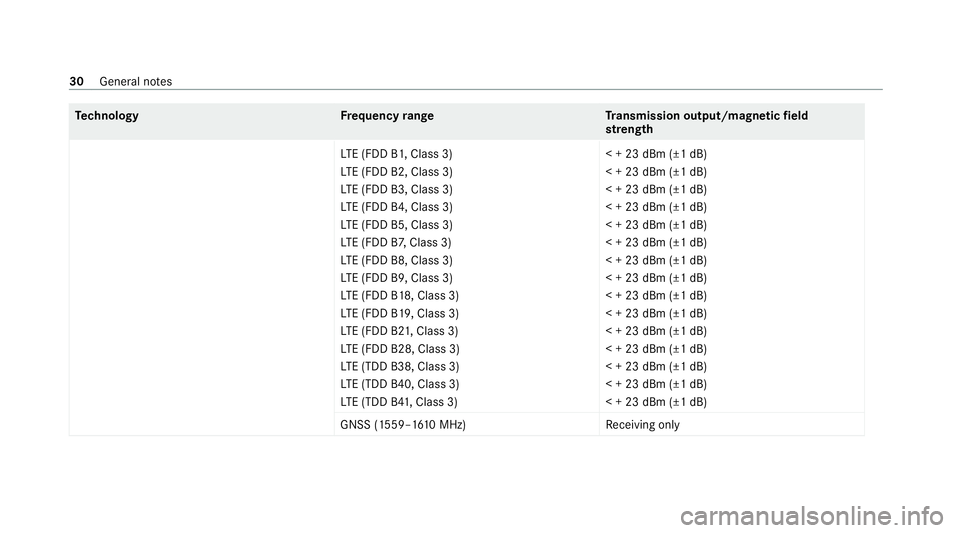
Task: Click the General notes page heading
Action: 135,82
